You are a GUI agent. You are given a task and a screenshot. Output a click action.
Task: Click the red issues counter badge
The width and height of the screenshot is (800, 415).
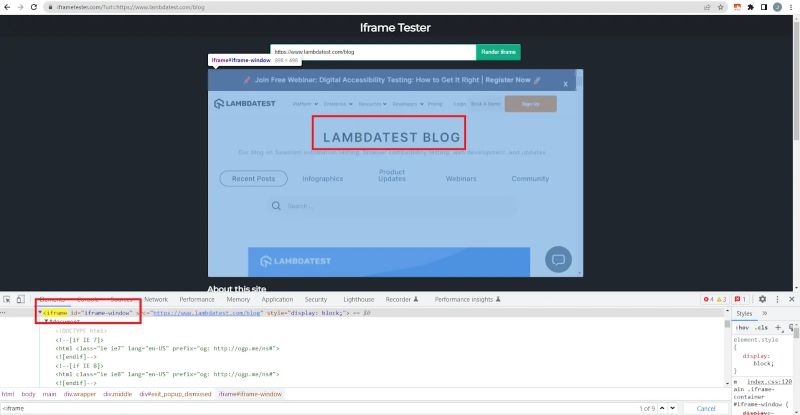[x=740, y=300]
